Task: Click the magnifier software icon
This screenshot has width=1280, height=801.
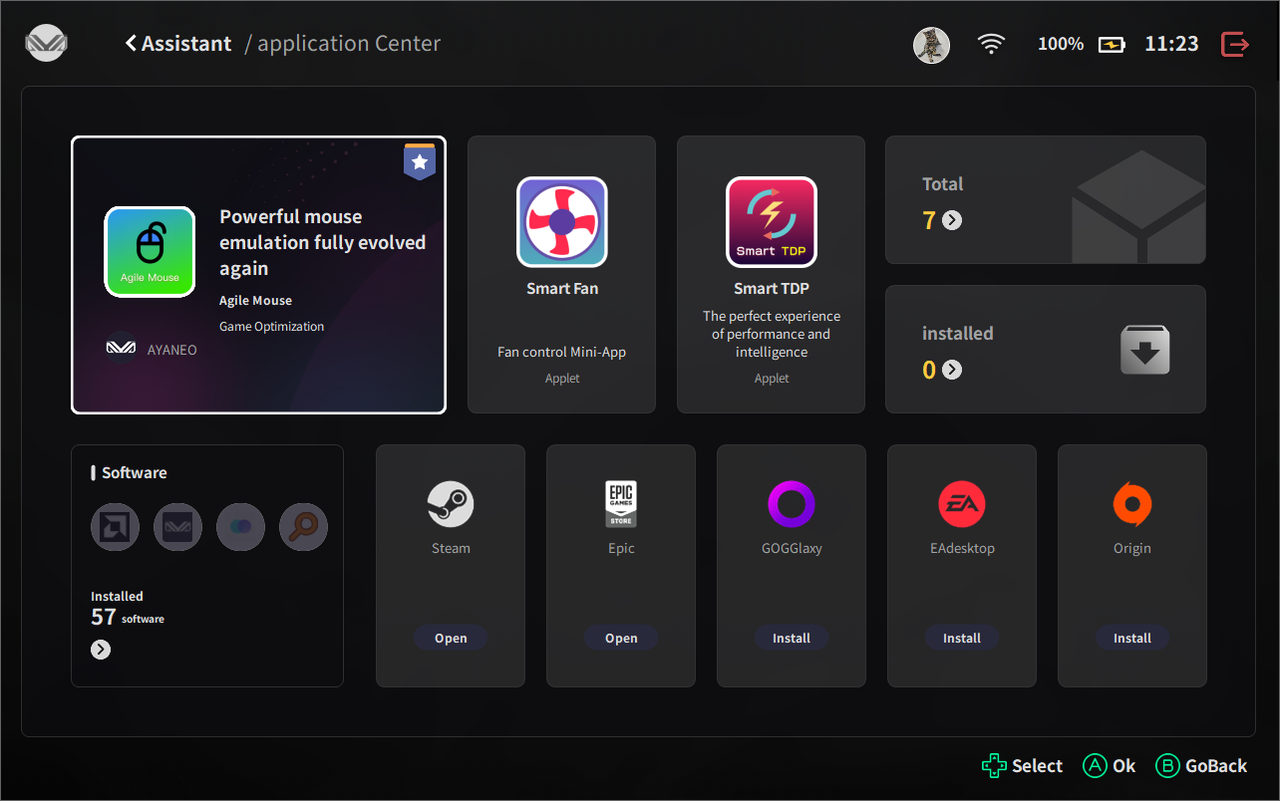Action: click(303, 527)
